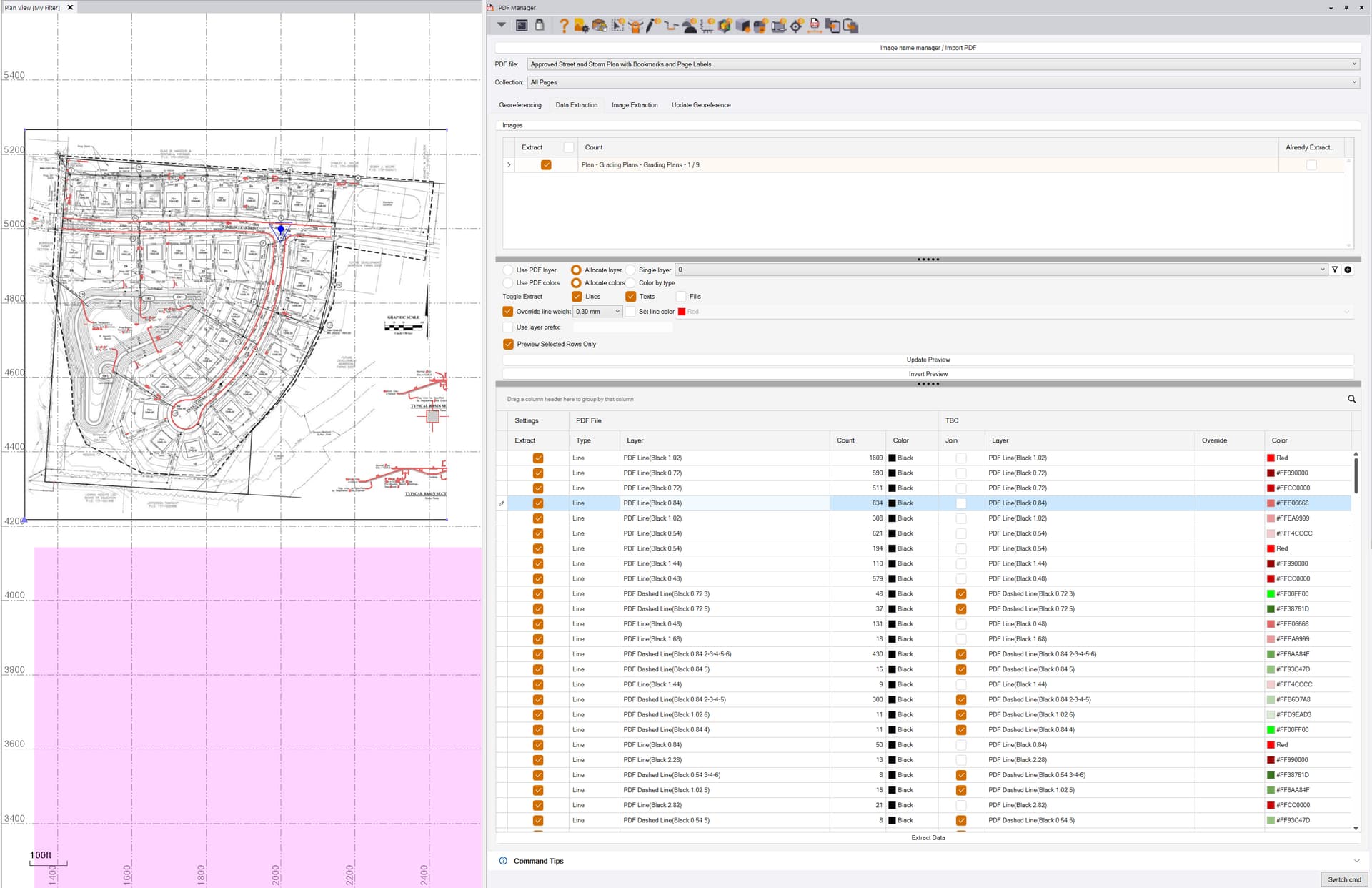Switch to the Georeferencing tab
Image resolution: width=1372 pixels, height=888 pixels.
(520, 105)
